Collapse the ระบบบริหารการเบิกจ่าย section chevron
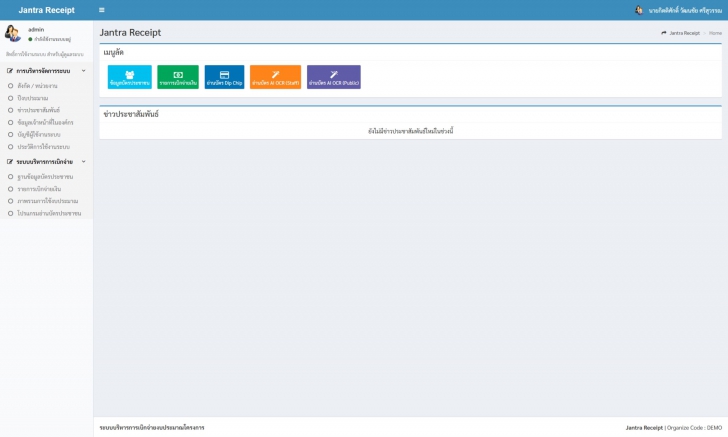Viewport: 728px width, 437px height. pyautogui.click(x=84, y=162)
